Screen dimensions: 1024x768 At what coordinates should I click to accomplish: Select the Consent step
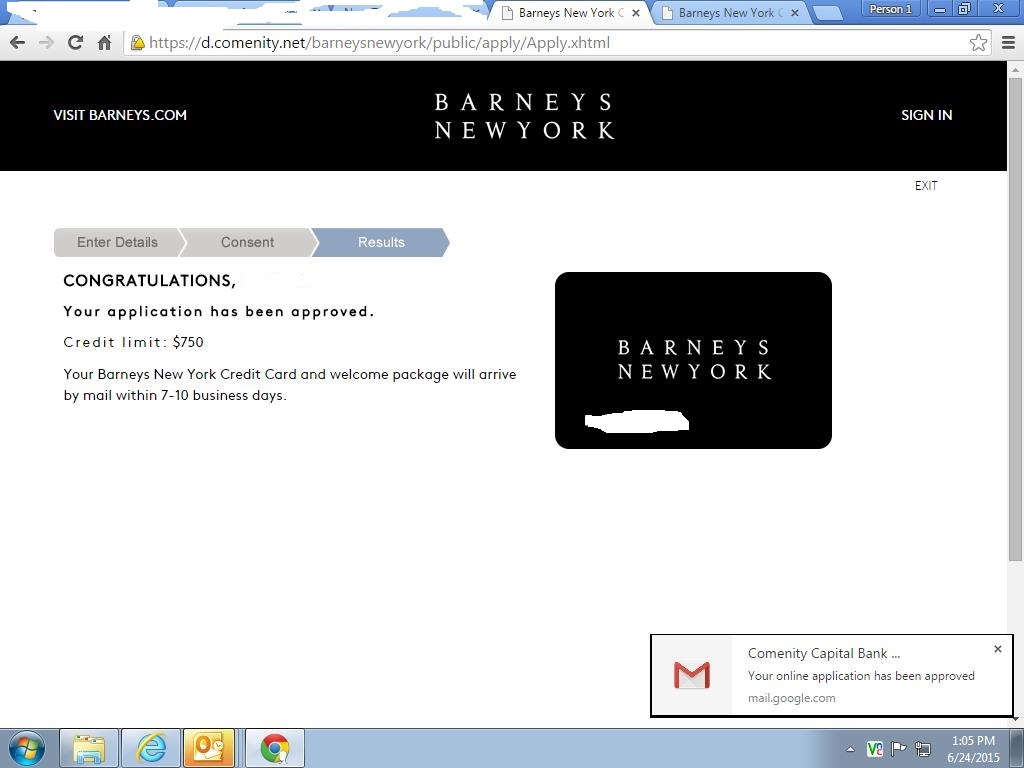[x=248, y=242]
